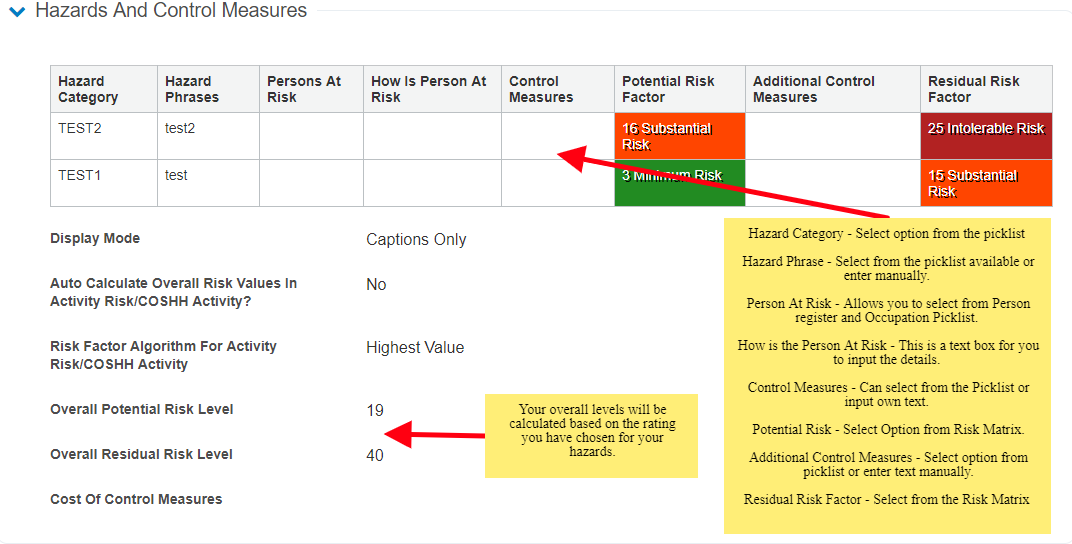The image size is (1072, 544).
Task: Collapse the Hazards And Control Measures section
Action: (x=17, y=12)
